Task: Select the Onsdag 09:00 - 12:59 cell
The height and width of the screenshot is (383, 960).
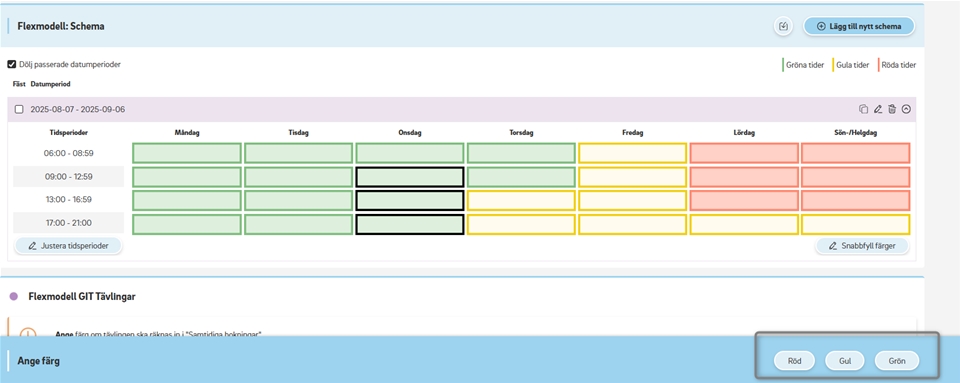Action: tap(410, 177)
